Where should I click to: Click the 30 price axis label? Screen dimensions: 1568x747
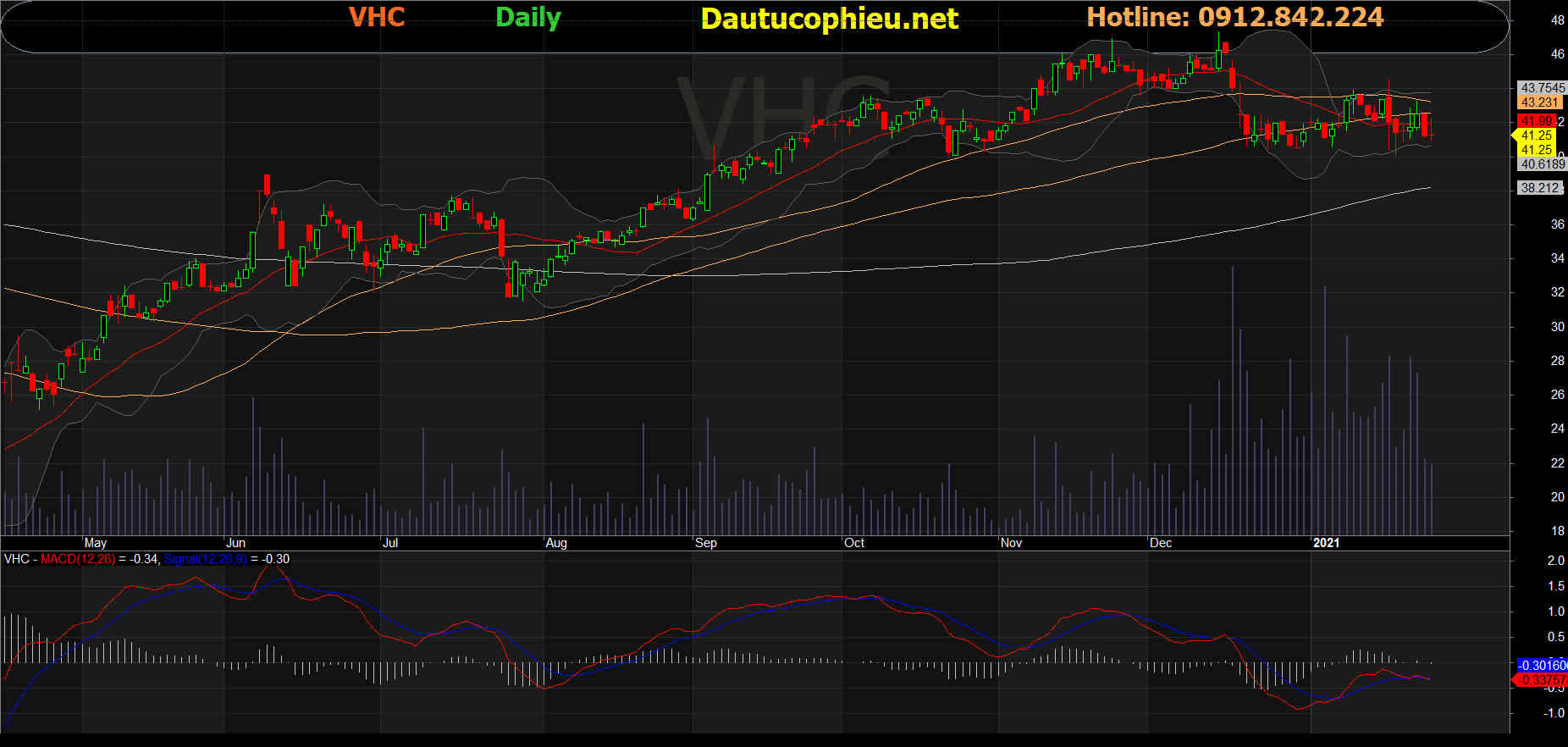click(1557, 327)
